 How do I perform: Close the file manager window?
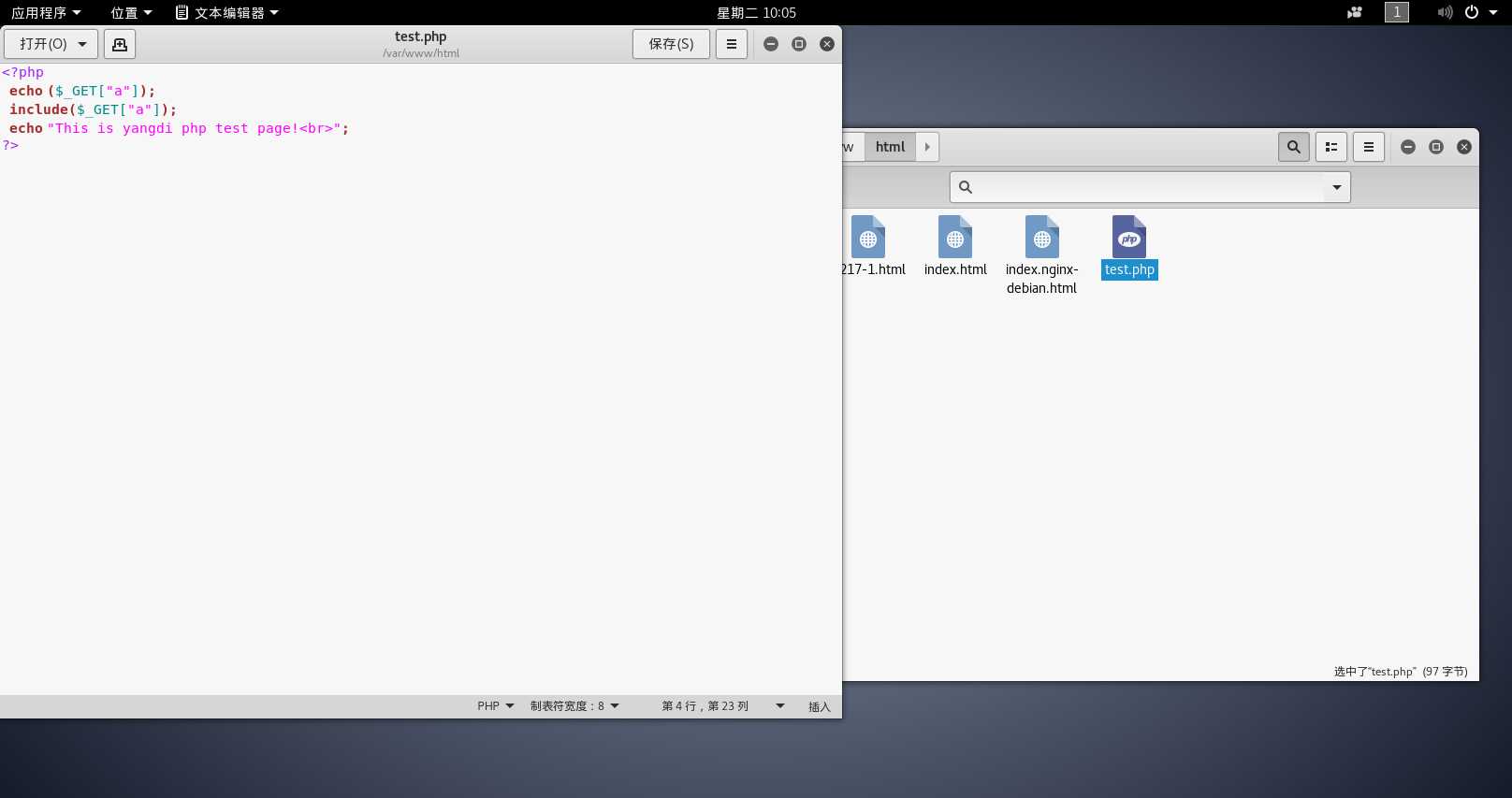1464,147
